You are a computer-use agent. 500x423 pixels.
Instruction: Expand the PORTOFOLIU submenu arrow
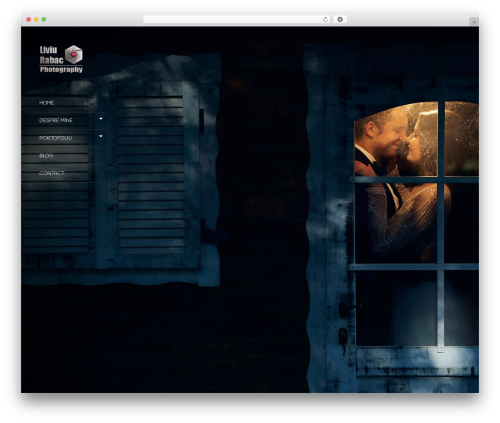[x=101, y=136]
